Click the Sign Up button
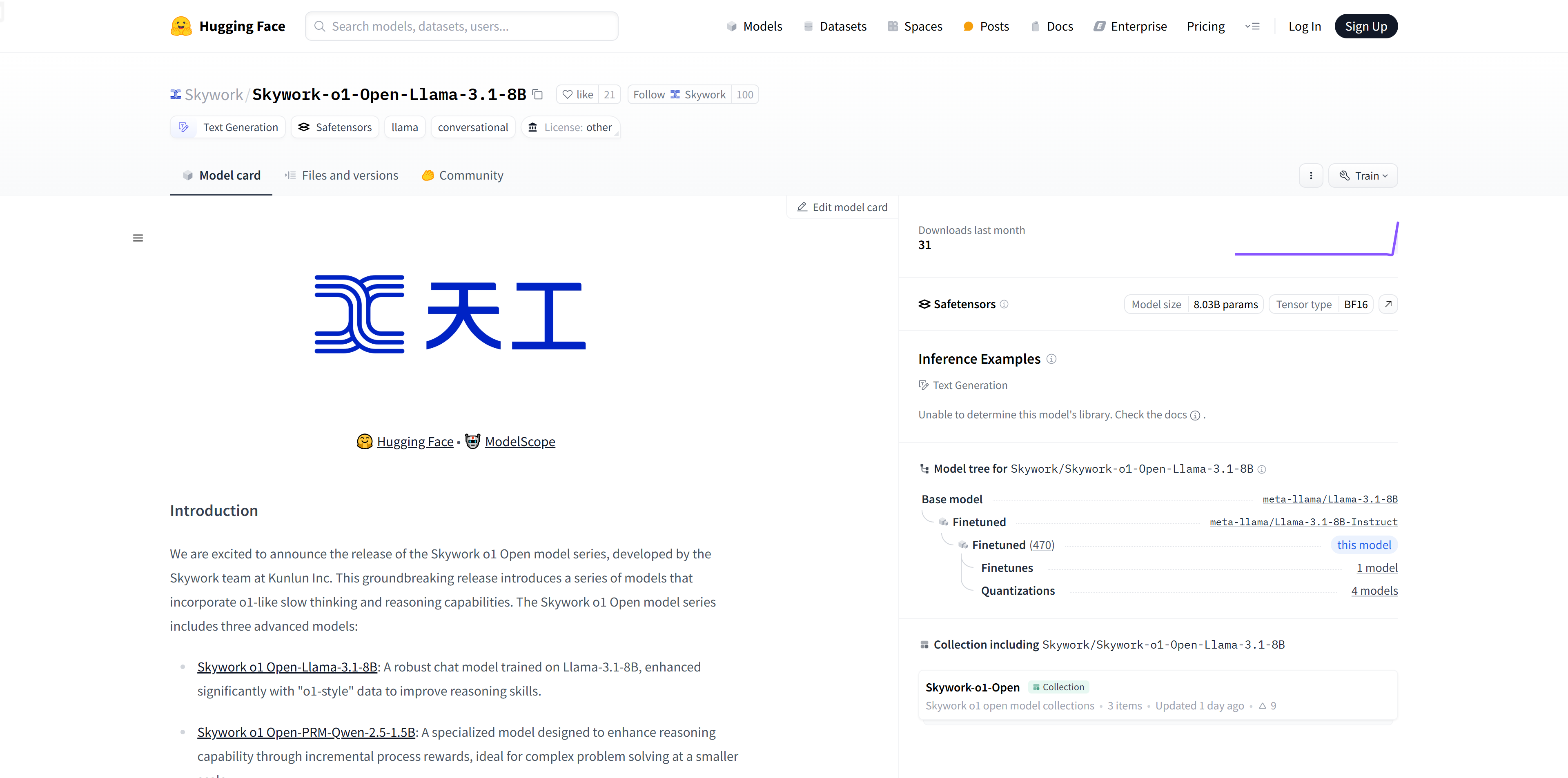1568x778 pixels. tap(1366, 26)
